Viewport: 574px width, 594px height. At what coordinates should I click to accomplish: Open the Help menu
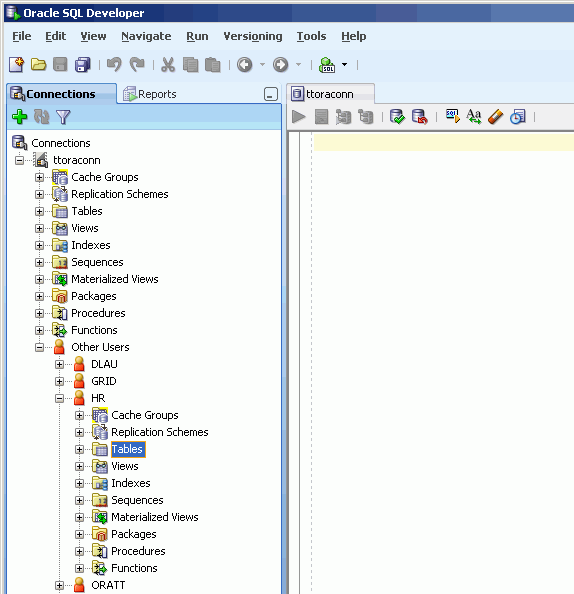point(353,36)
